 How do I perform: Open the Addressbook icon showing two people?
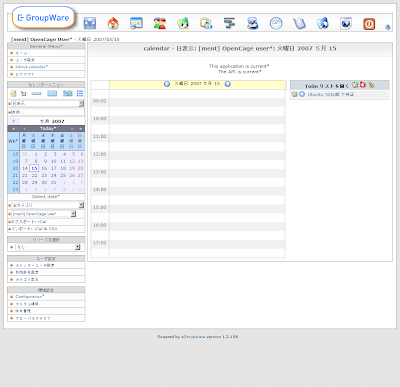[160, 23]
